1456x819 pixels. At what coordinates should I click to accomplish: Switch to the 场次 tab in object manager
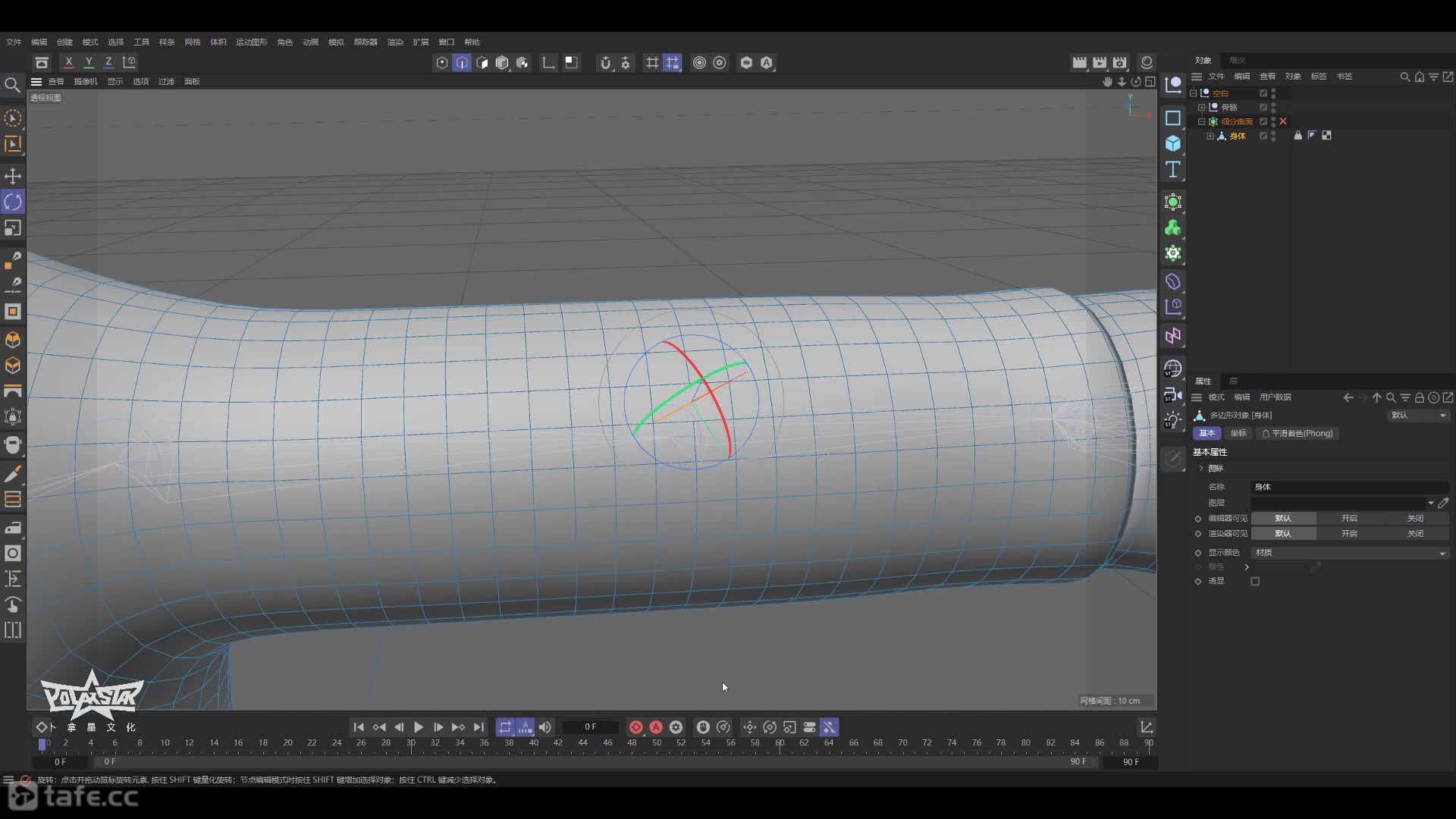click(1238, 60)
